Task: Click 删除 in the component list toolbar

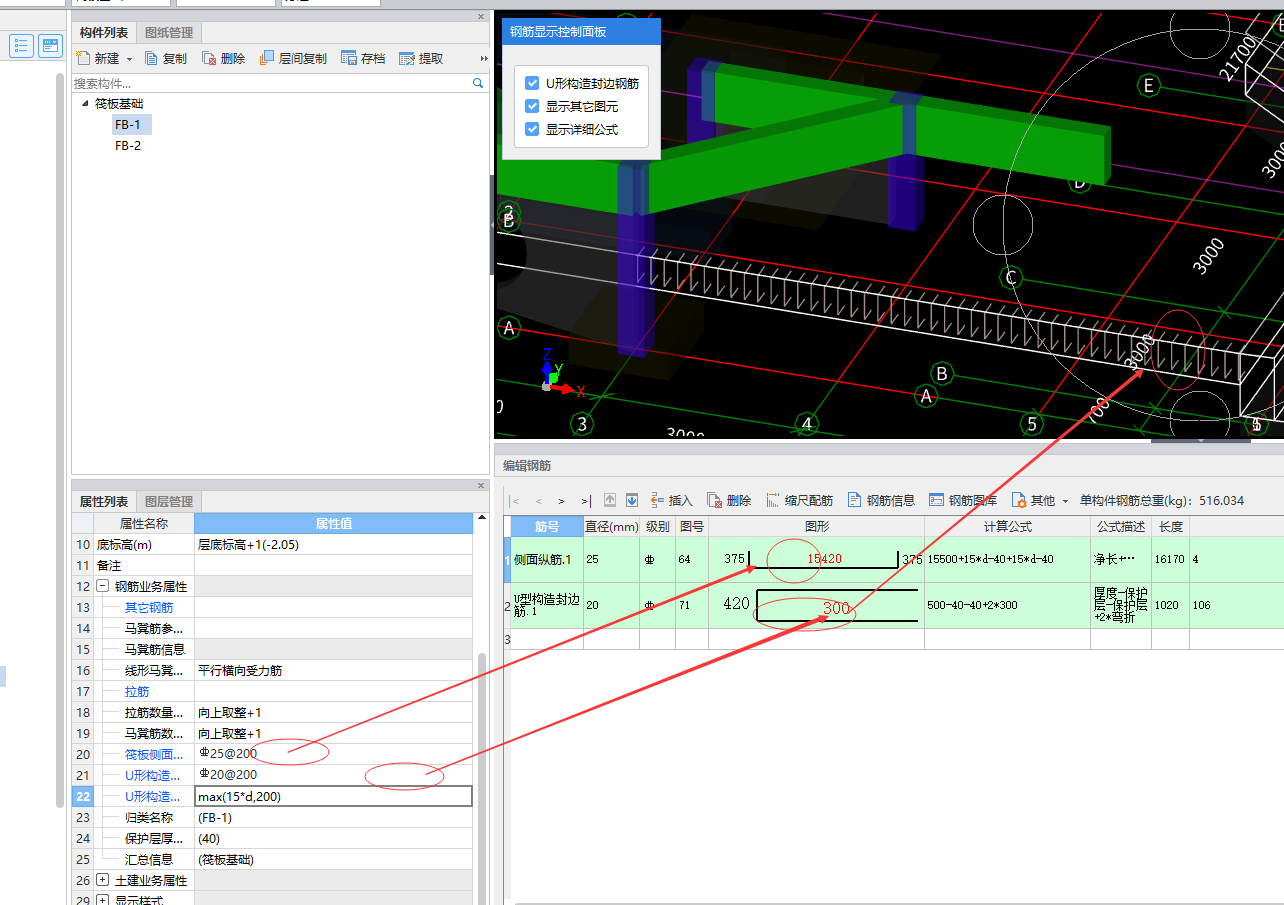Action: coord(223,59)
